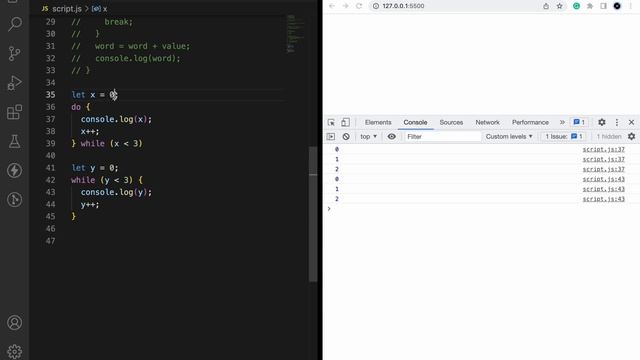Click line number 41 in the gutter

coord(50,168)
